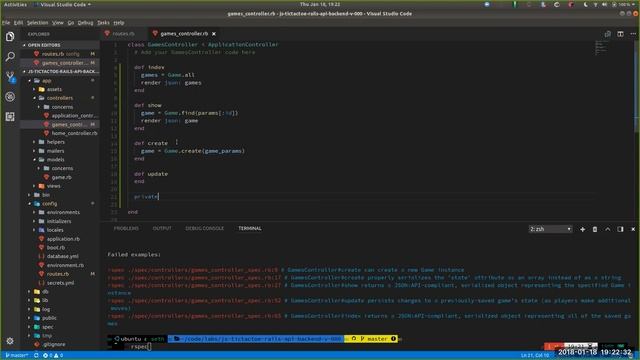Move the panel with the panel position icon
The image size is (640, 360).
[x=620, y=229]
